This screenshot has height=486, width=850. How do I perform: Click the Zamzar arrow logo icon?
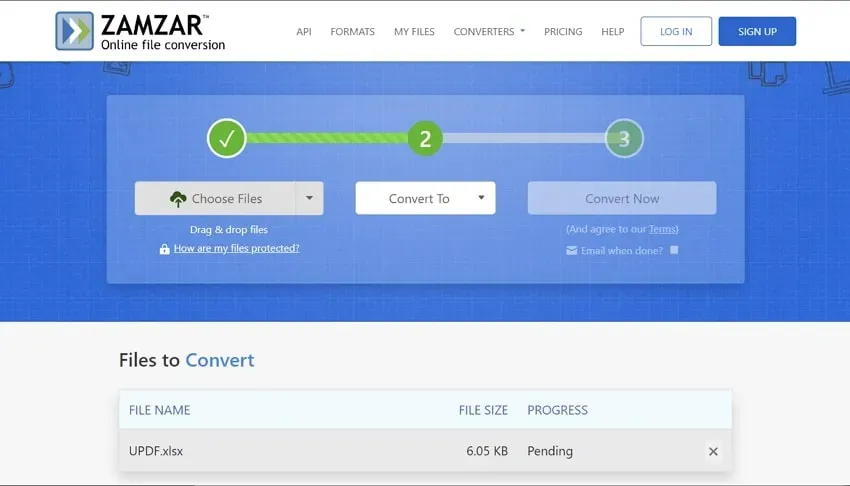(x=74, y=31)
